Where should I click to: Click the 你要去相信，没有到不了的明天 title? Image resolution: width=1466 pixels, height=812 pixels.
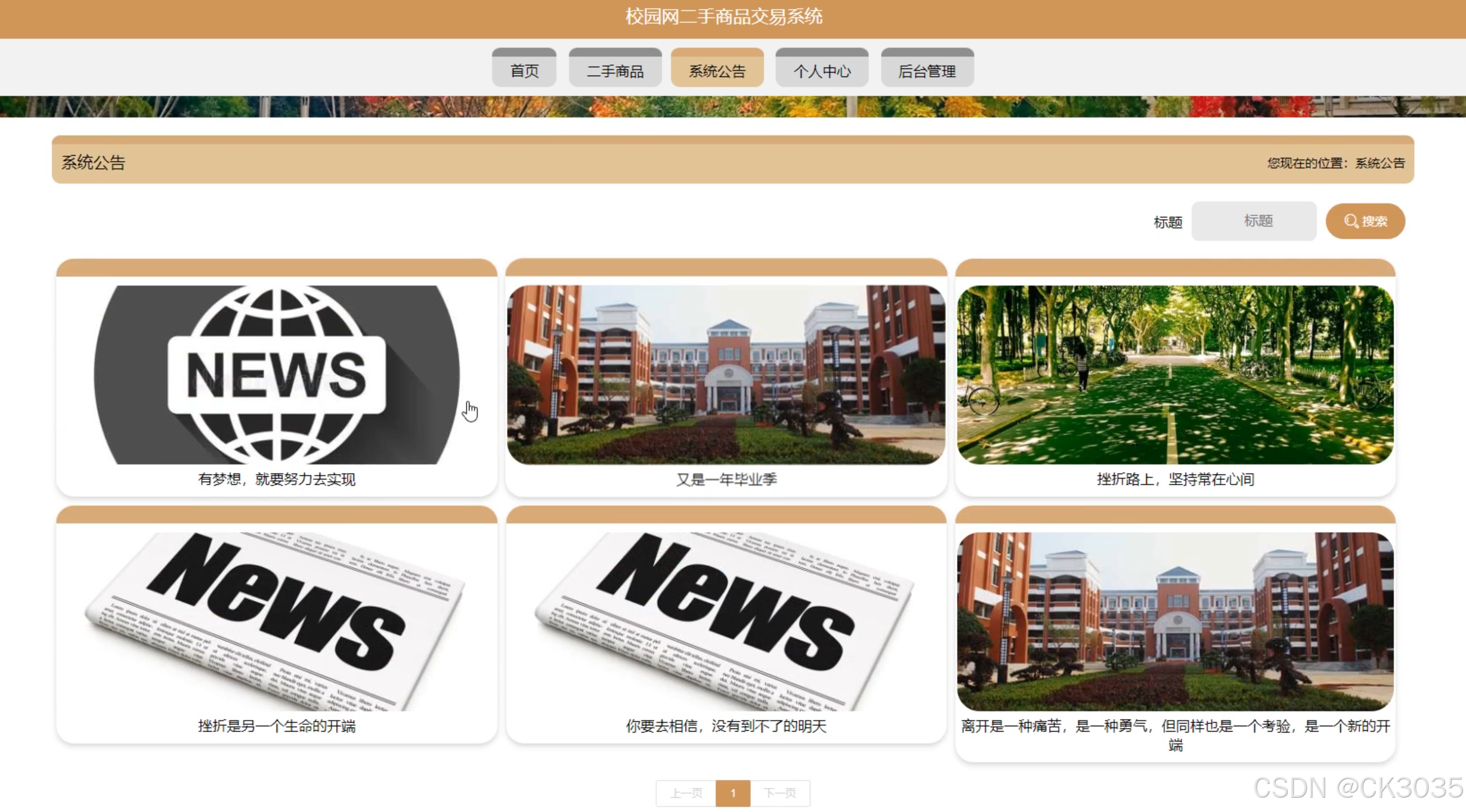pyautogui.click(x=726, y=726)
